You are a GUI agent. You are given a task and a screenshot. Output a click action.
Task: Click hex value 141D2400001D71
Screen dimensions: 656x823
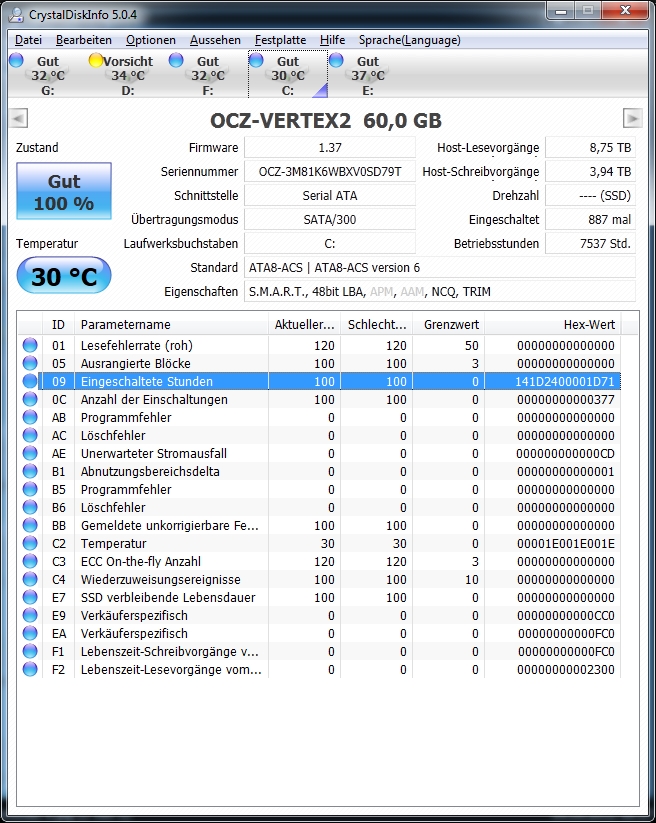565,382
